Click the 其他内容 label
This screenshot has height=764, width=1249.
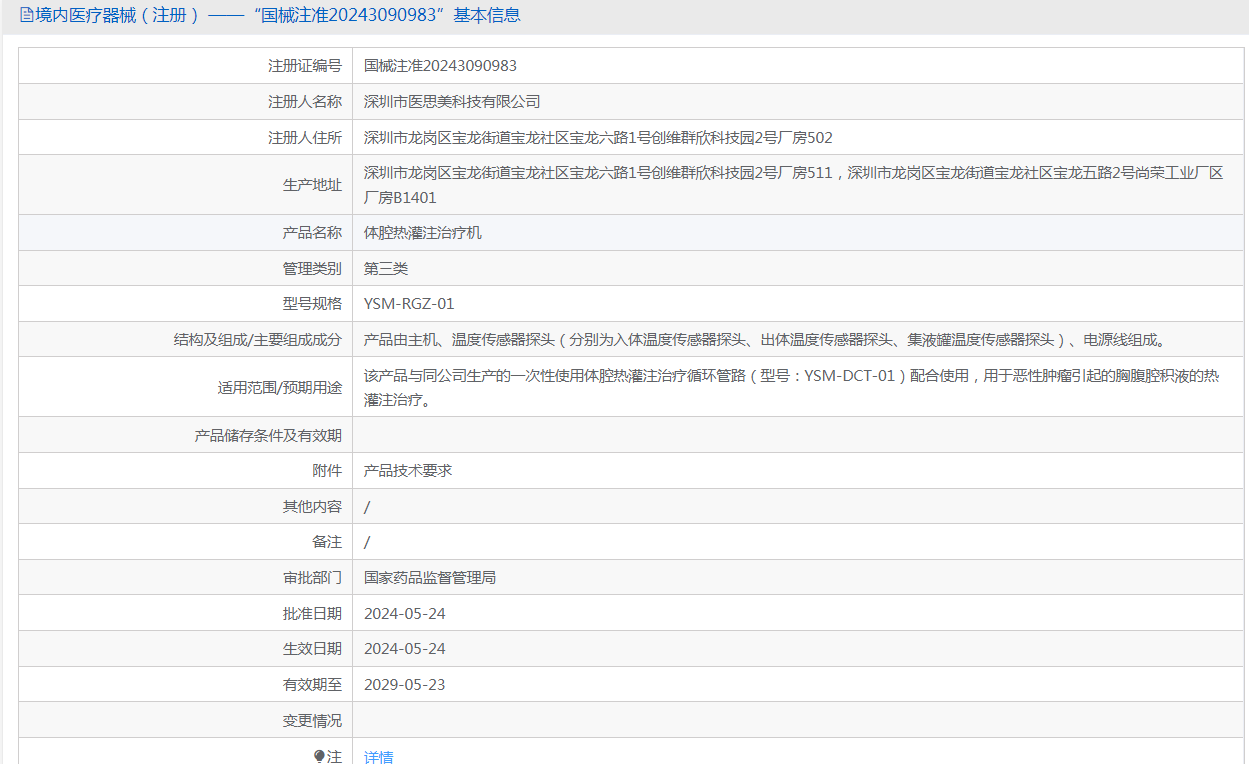pyautogui.click(x=312, y=507)
